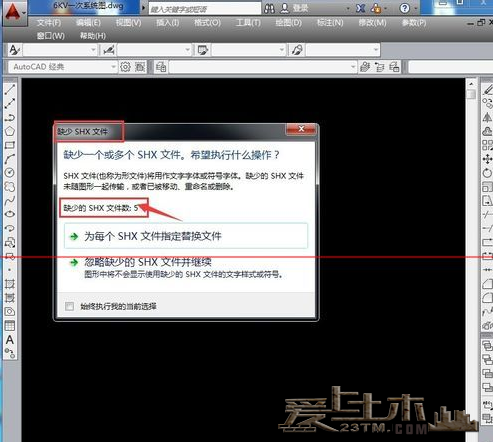
Task: Select the Line tool in draw toolbar
Action: pos(10,89)
